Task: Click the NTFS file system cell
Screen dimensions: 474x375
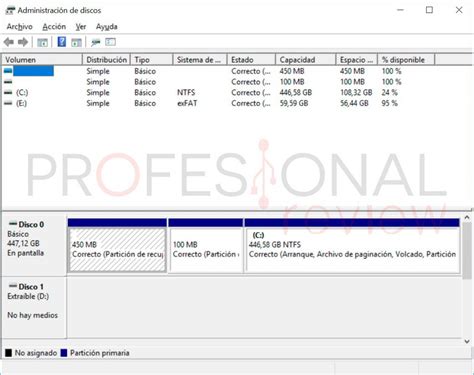Action: [186, 93]
